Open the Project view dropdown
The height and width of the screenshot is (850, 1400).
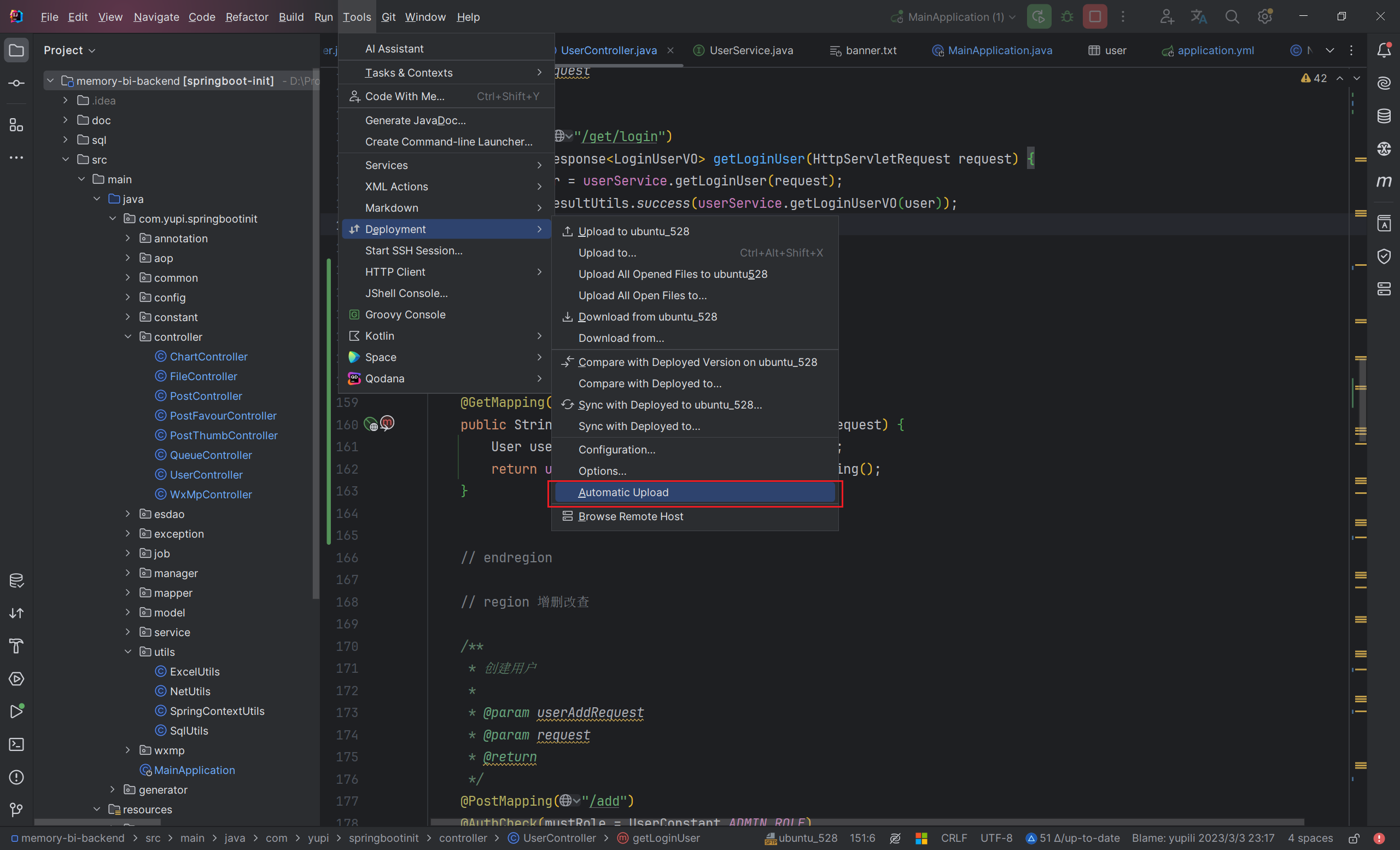(69, 50)
